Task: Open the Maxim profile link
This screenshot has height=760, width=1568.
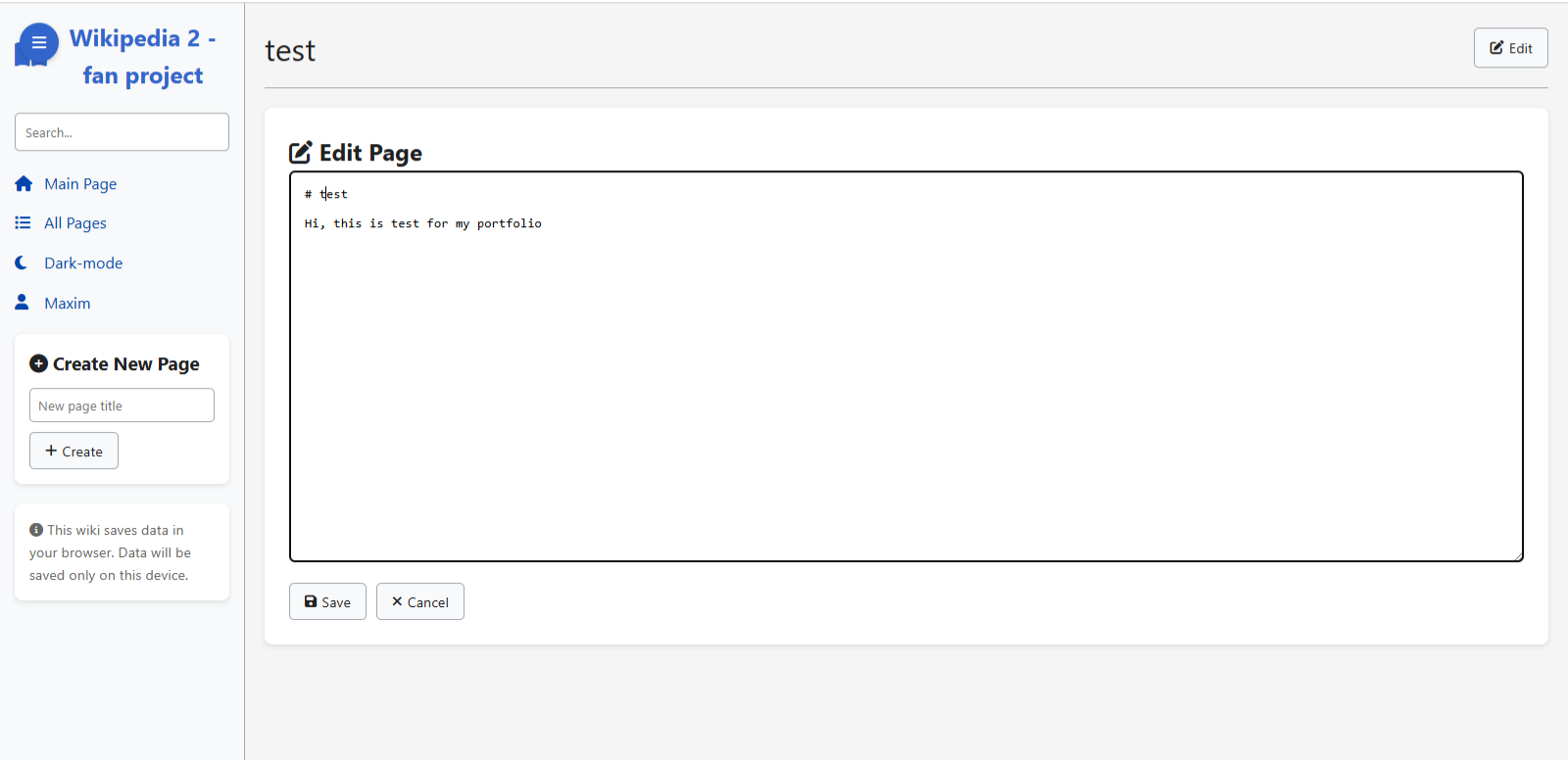Action: (x=68, y=304)
